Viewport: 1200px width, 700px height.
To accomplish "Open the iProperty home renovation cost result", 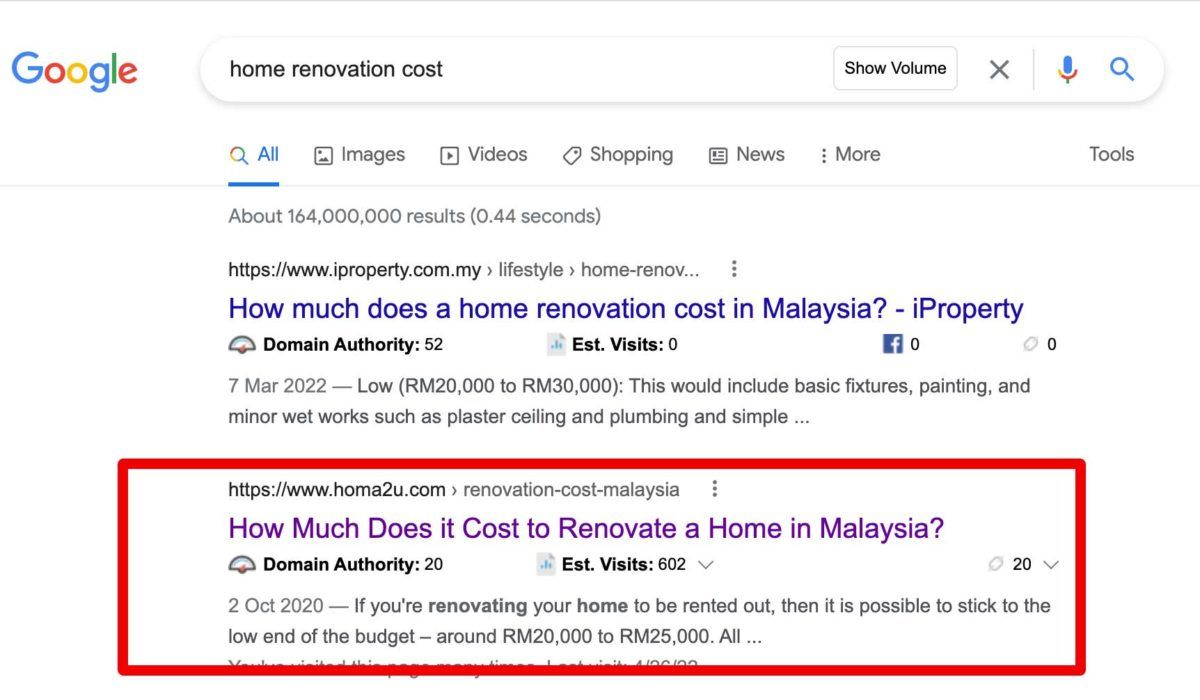I will pyautogui.click(x=626, y=308).
